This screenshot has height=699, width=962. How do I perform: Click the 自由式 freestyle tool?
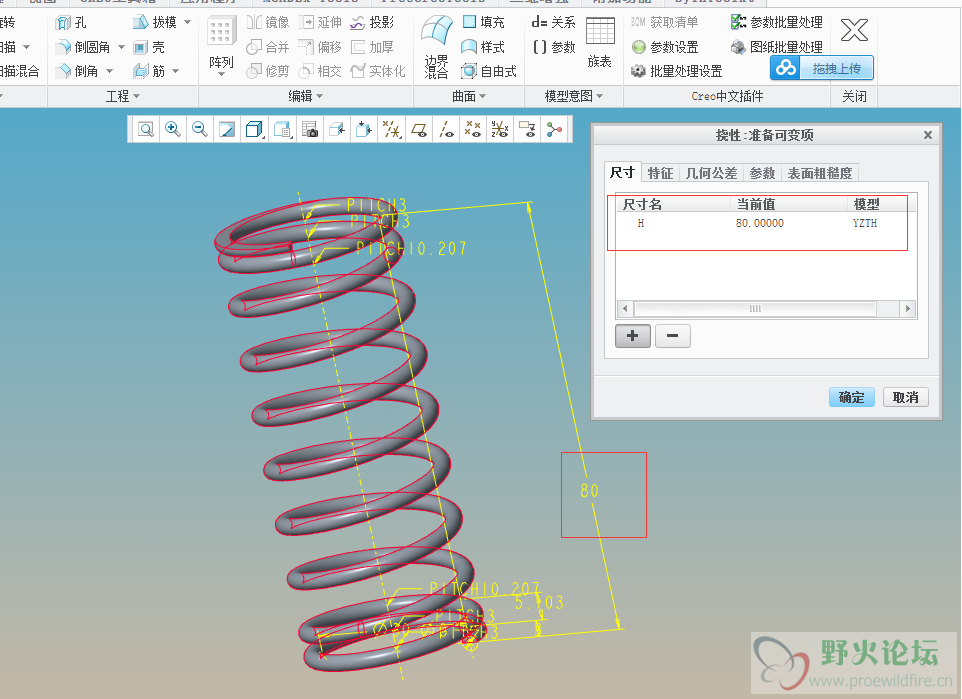[489, 71]
